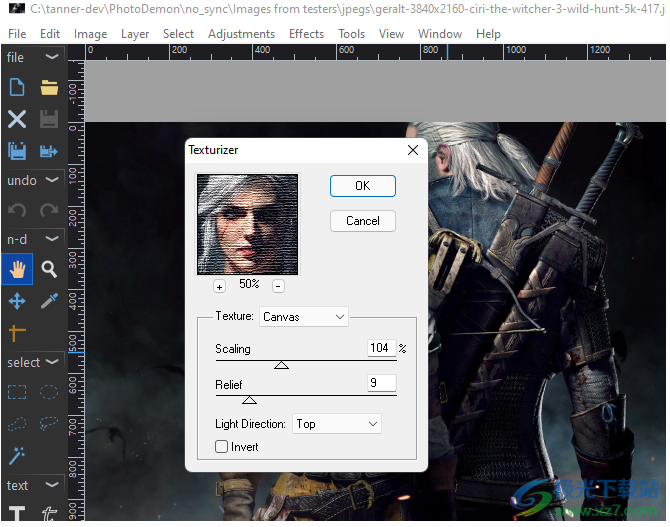Open the View menu

391,34
